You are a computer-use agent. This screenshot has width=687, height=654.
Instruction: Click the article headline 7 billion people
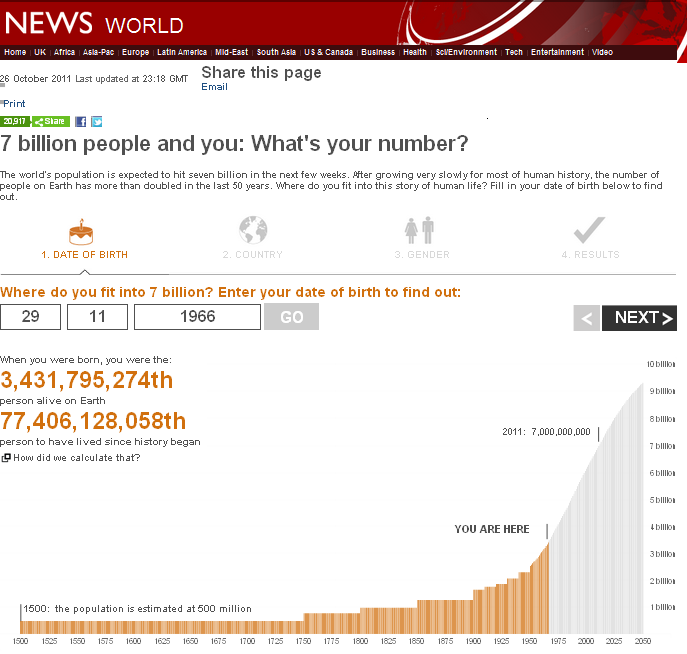[x=234, y=144]
